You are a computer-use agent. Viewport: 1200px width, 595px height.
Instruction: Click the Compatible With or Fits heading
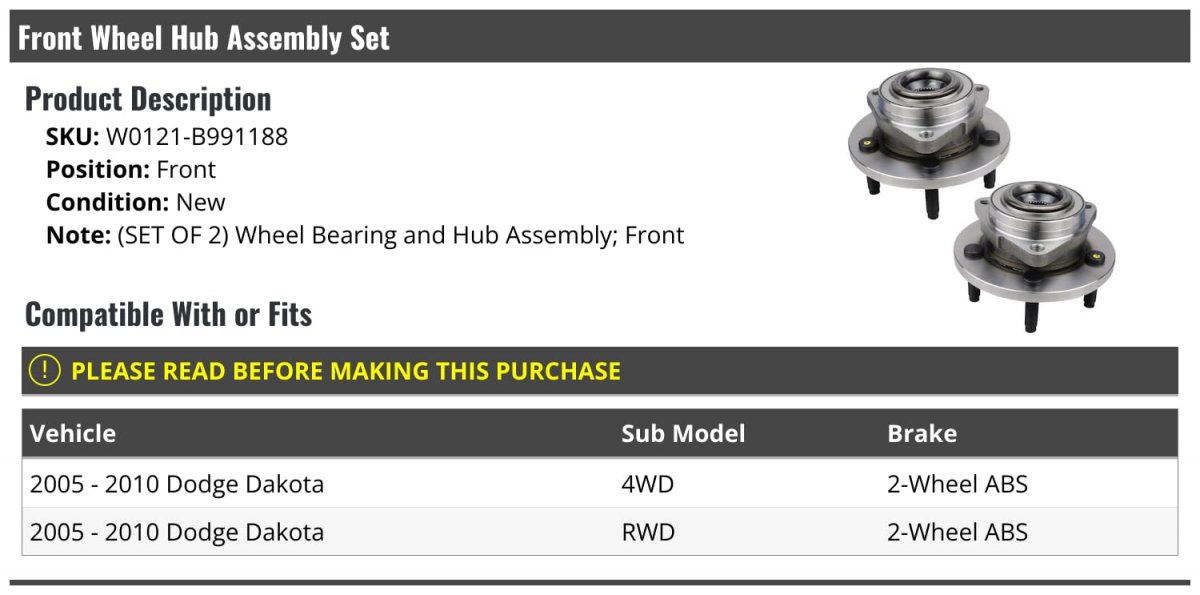(x=168, y=315)
